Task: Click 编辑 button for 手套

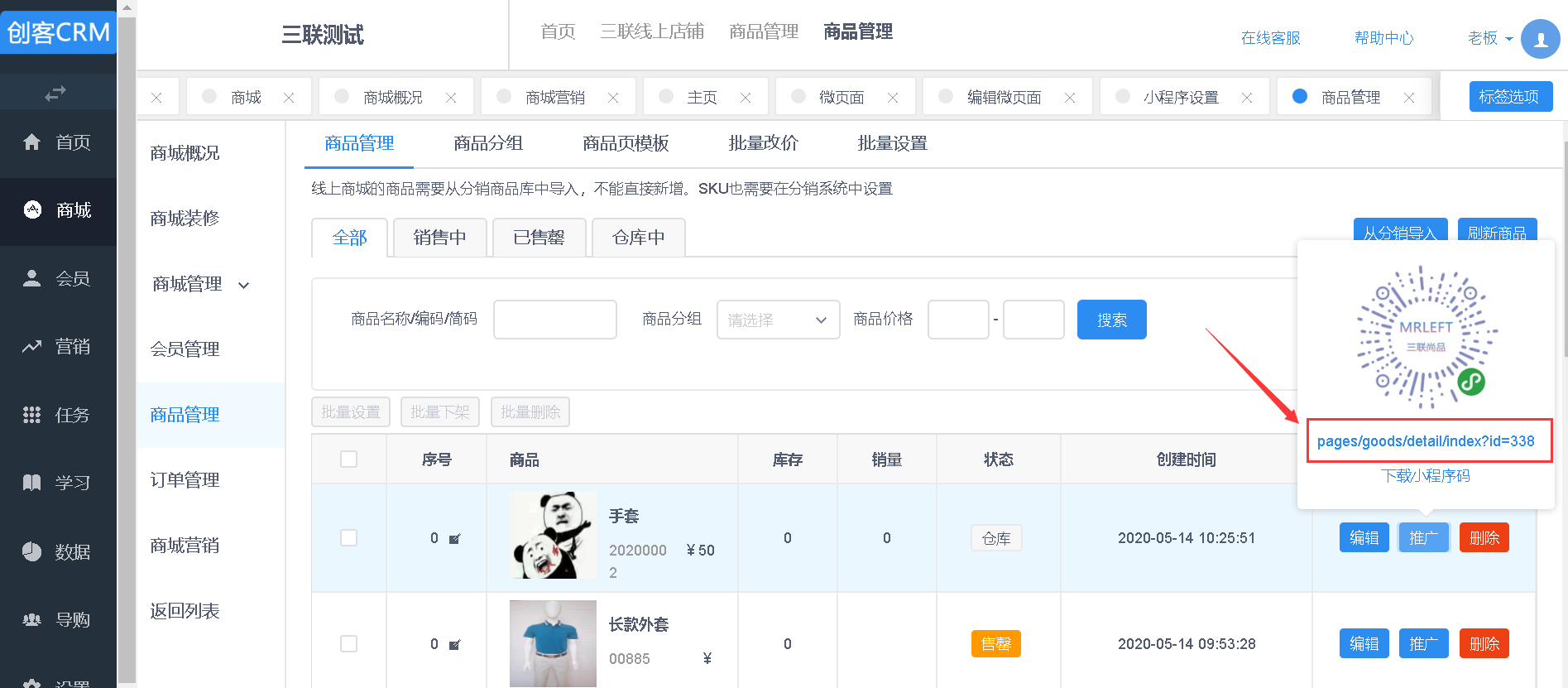Action: [x=1364, y=538]
